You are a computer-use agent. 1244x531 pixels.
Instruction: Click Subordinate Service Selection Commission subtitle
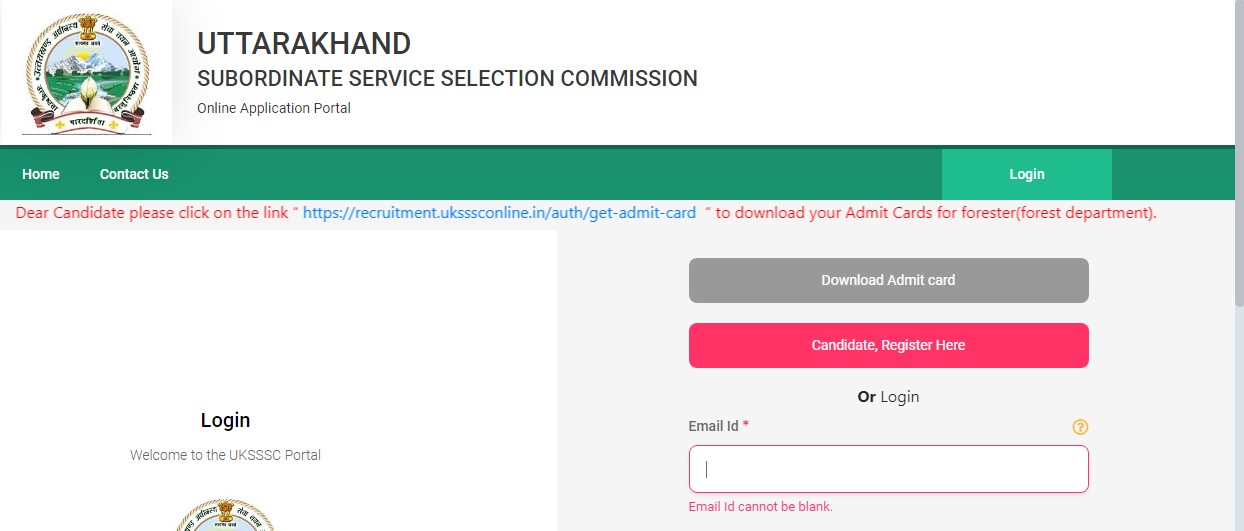pyautogui.click(x=447, y=79)
